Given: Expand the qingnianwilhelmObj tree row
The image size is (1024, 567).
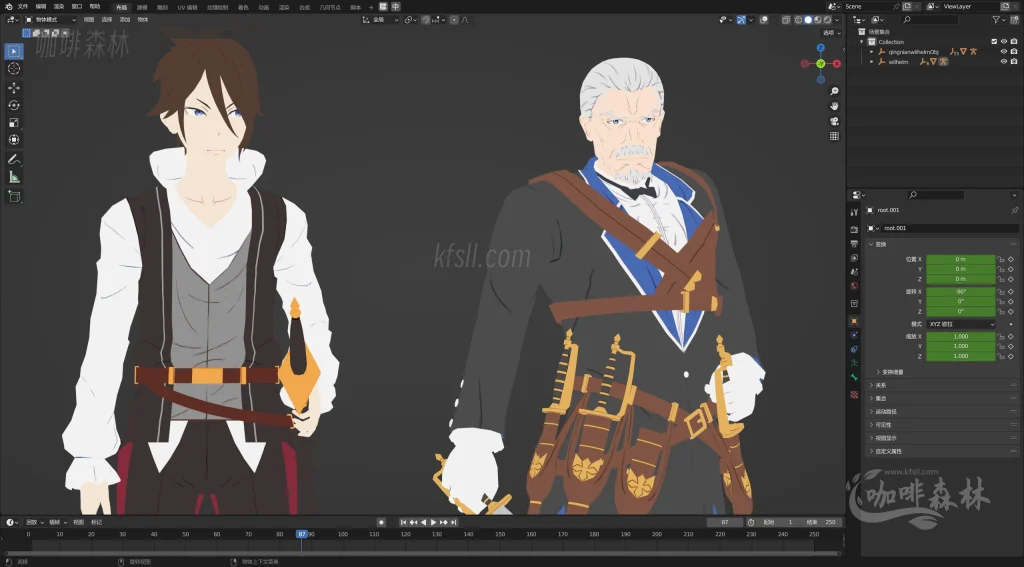Looking at the screenshot, I should (x=872, y=52).
